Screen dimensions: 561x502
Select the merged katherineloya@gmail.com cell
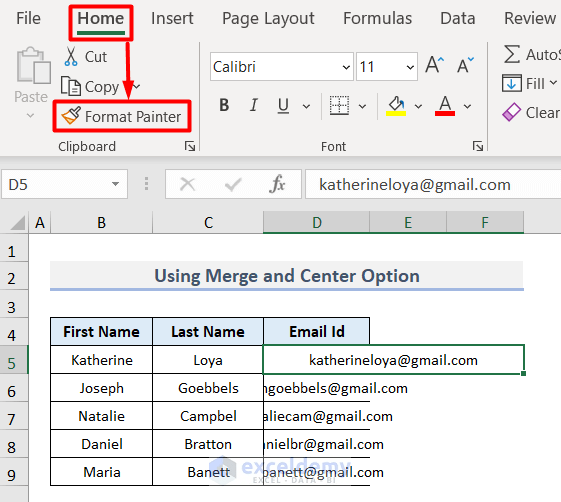click(394, 360)
